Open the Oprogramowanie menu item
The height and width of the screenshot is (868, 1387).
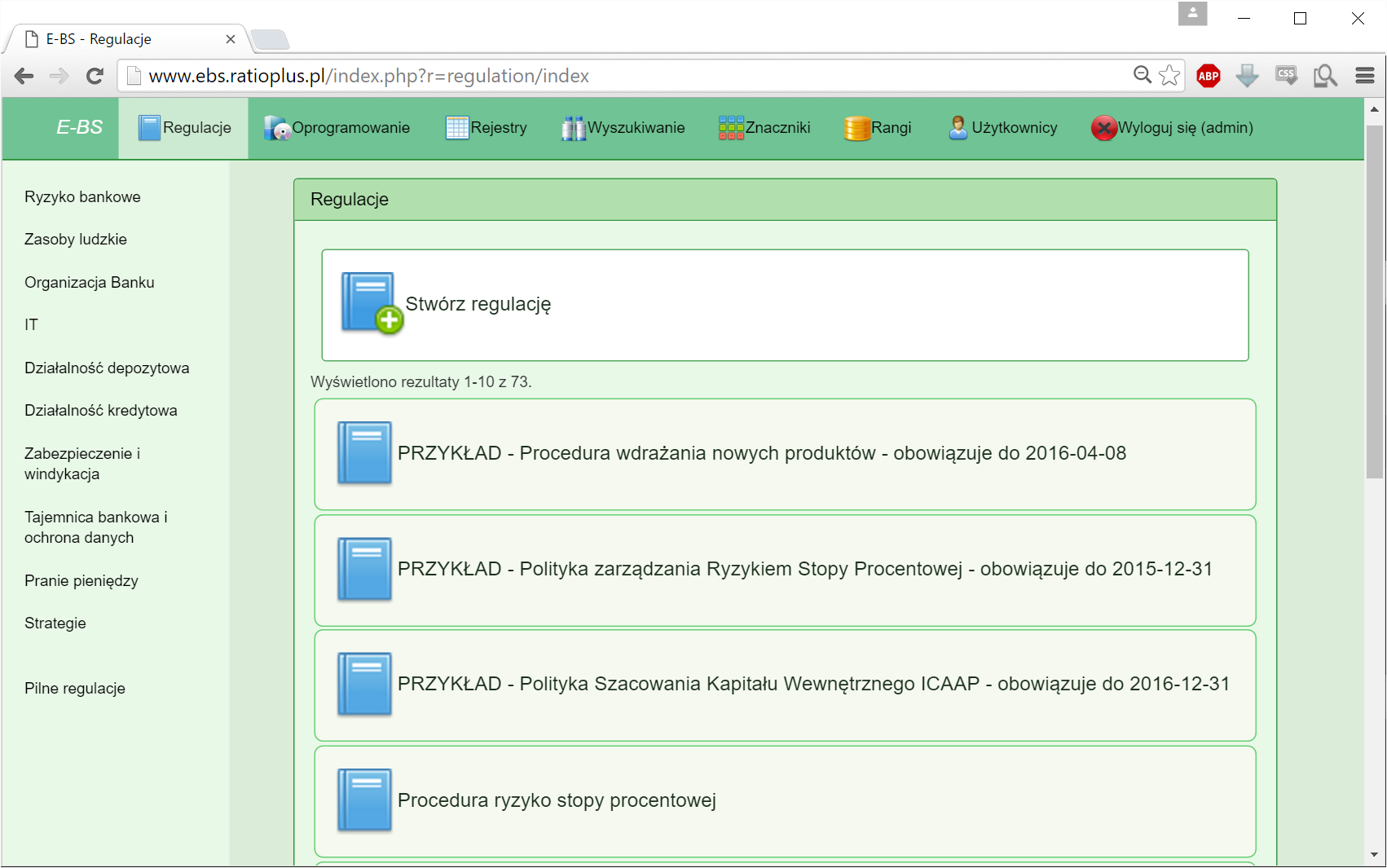(x=337, y=128)
